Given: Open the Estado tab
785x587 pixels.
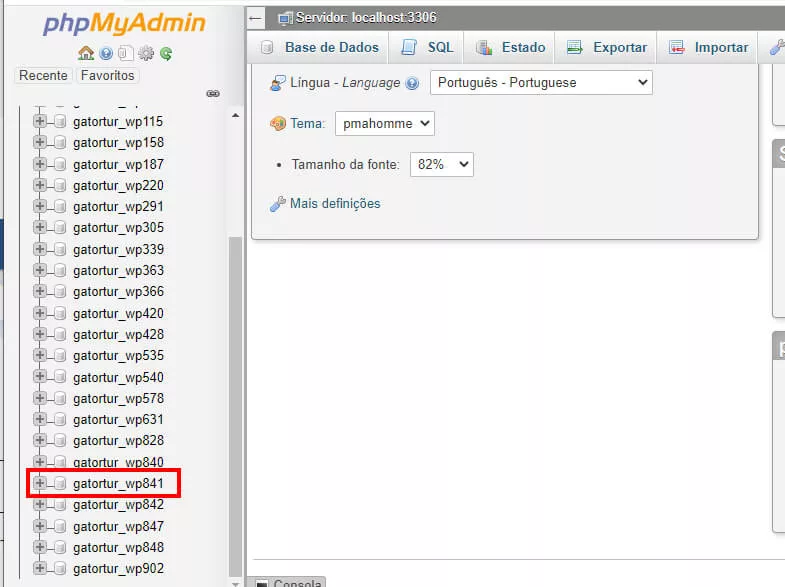Looking at the screenshot, I should pyautogui.click(x=510, y=48).
